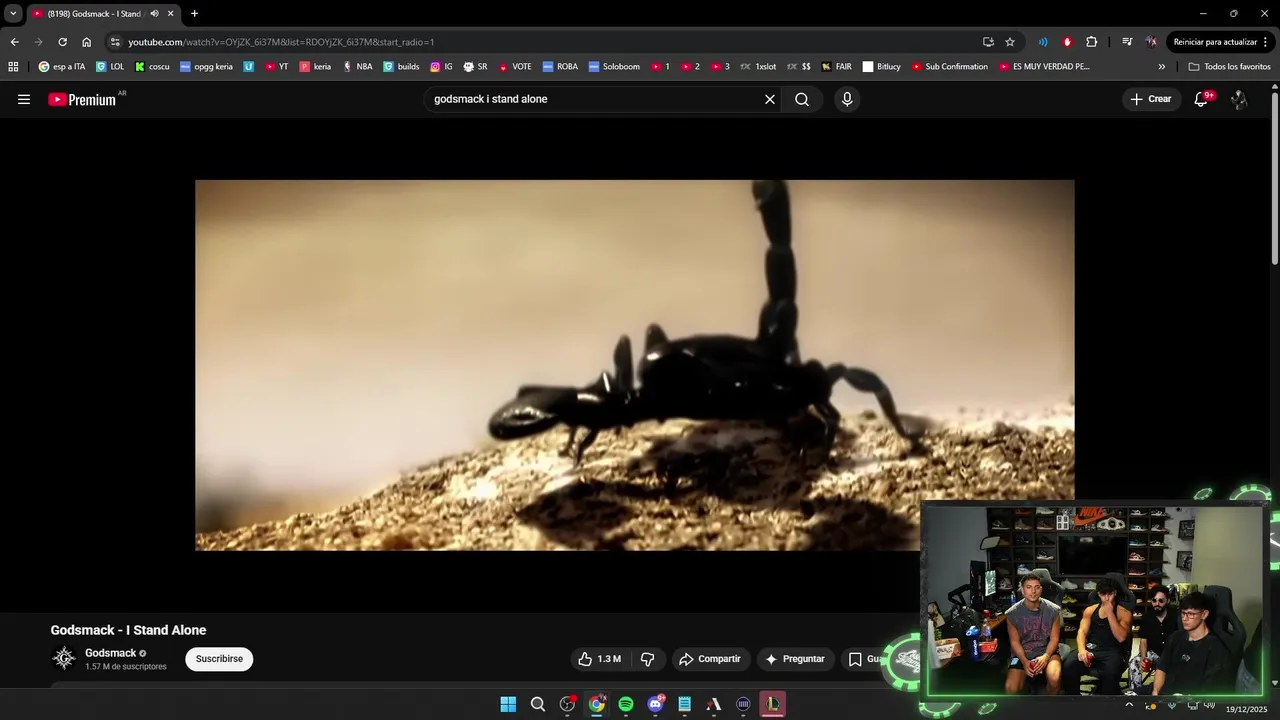Install app icon in address bar
1280x720 pixels.
988,42
